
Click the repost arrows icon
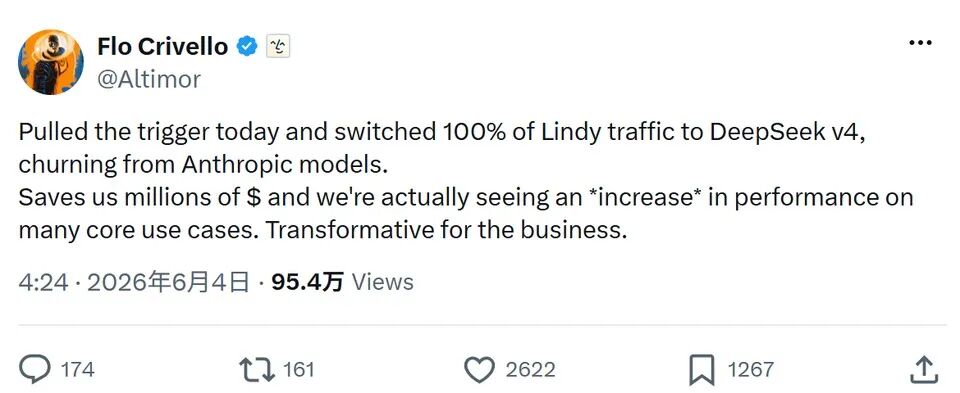click(x=257, y=370)
